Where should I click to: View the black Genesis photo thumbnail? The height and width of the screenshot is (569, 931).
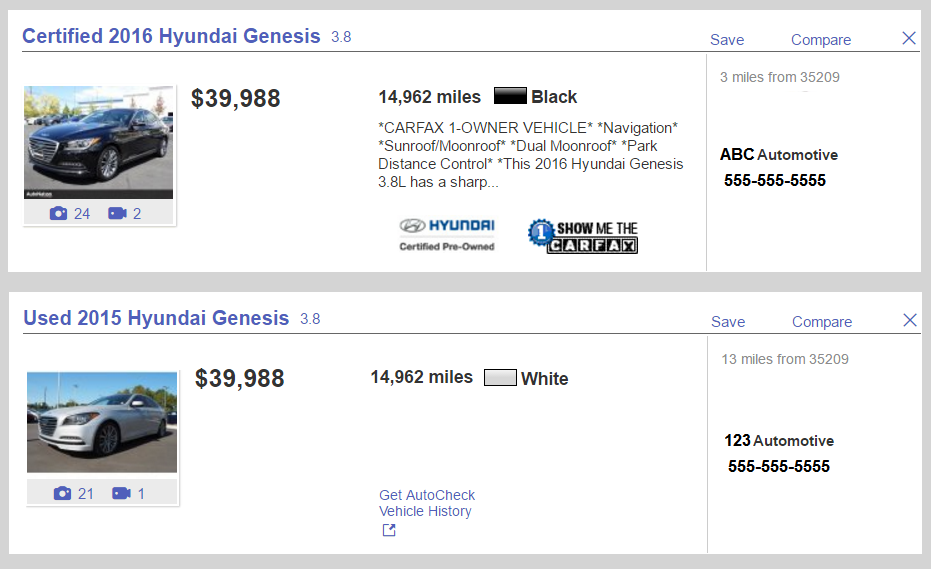pyautogui.click(x=99, y=143)
